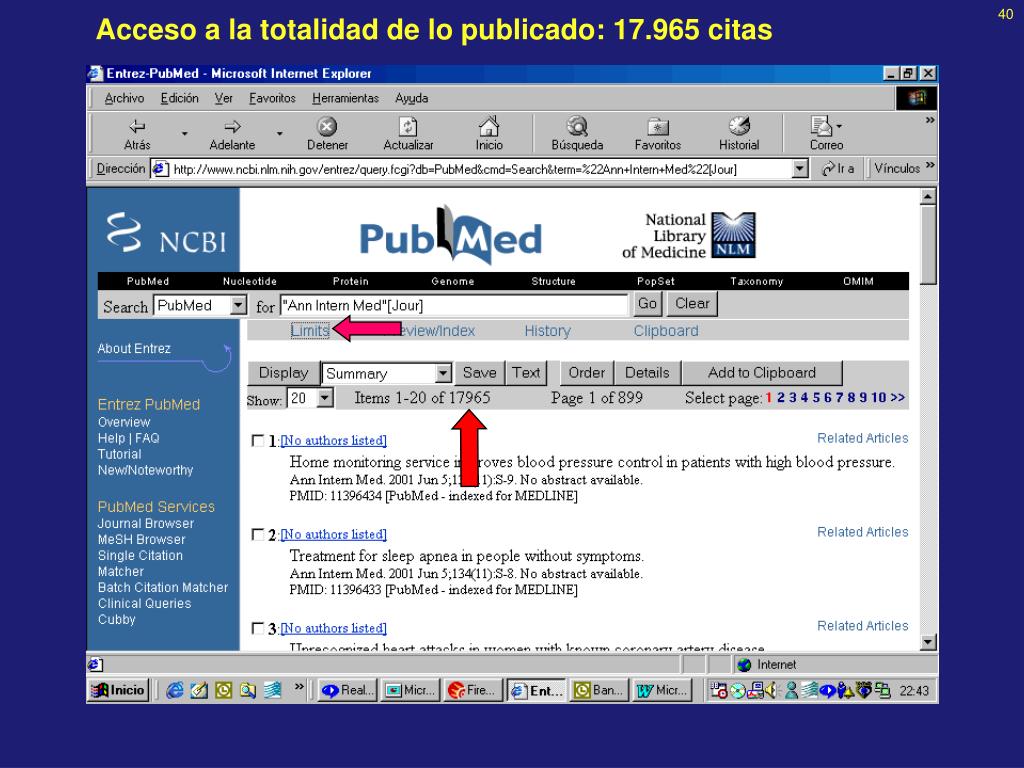The image size is (1024, 768).
Task: Open the Atrás history dropdown arrow
Action: tap(185, 133)
